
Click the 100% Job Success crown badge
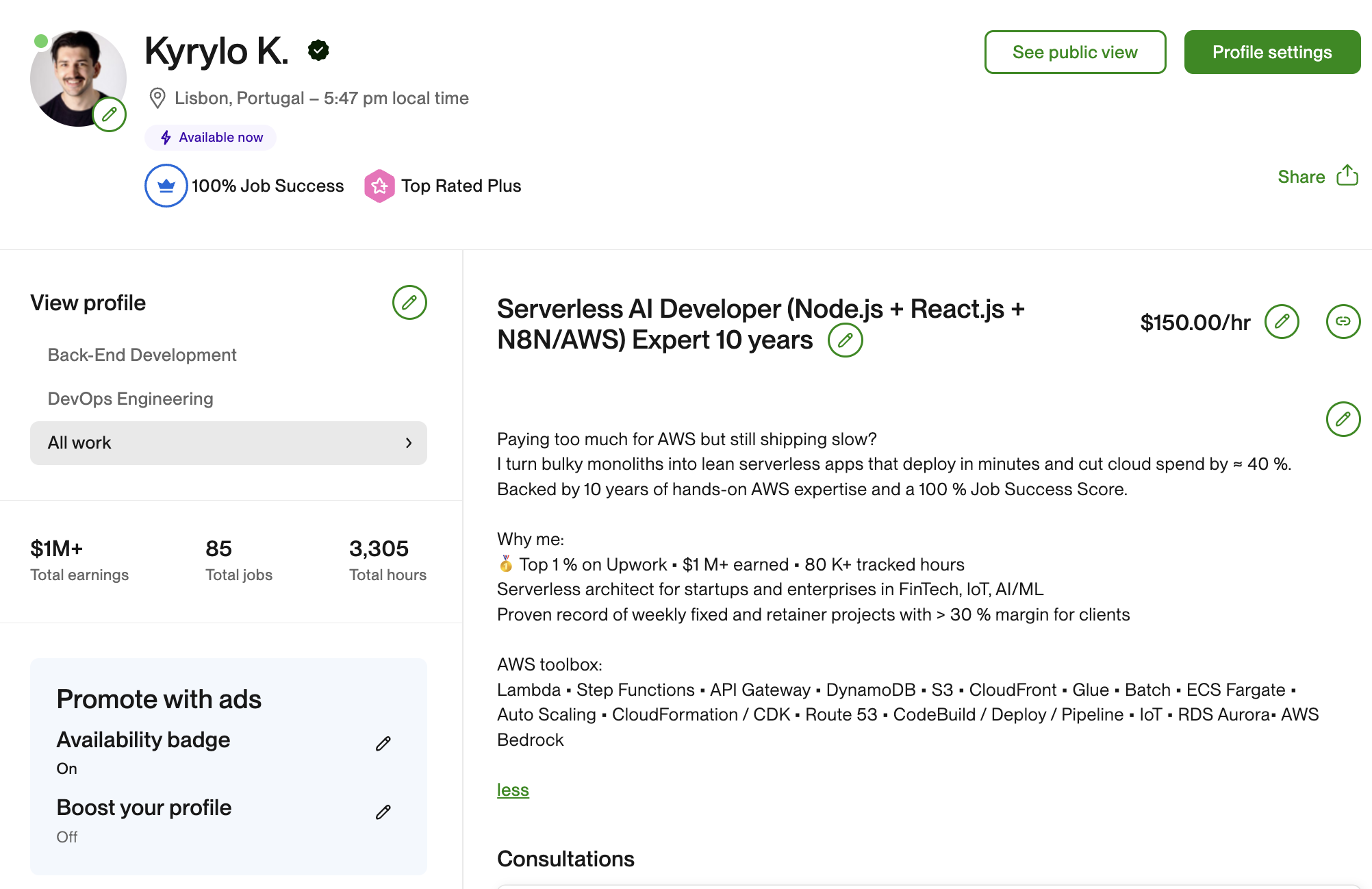click(166, 186)
